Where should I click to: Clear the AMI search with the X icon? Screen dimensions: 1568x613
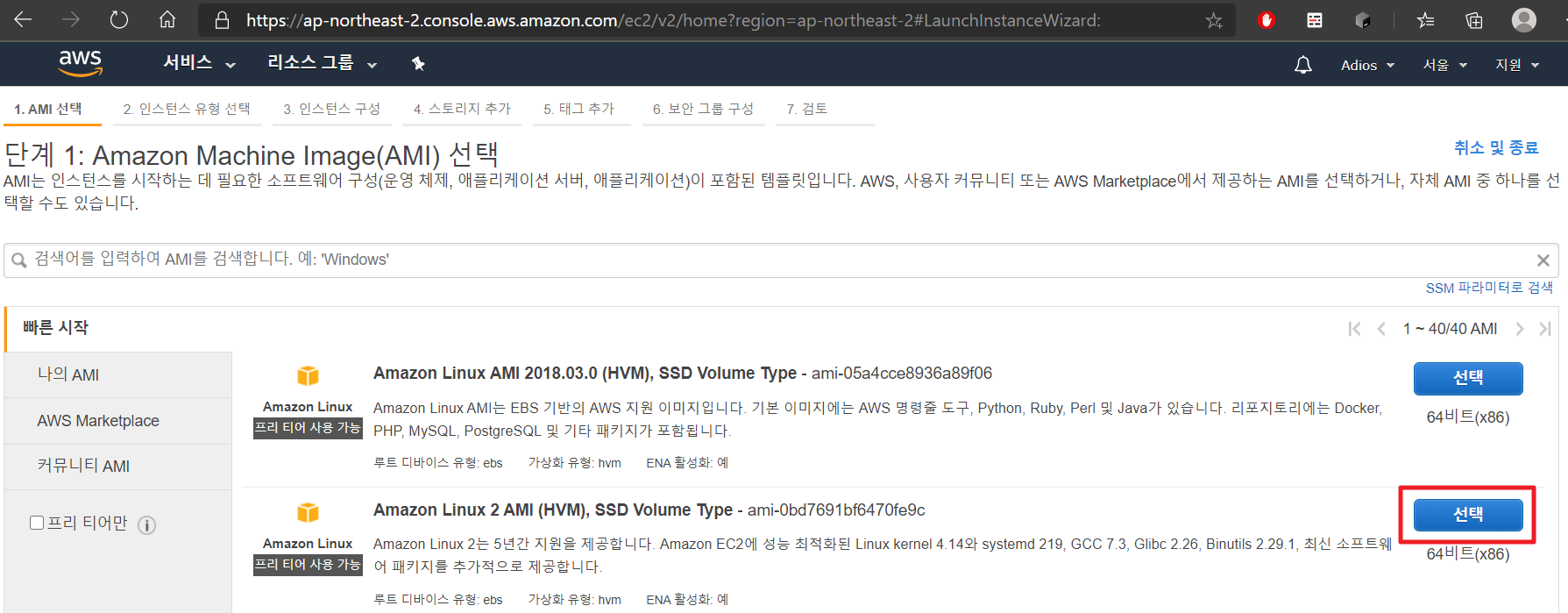1543,260
